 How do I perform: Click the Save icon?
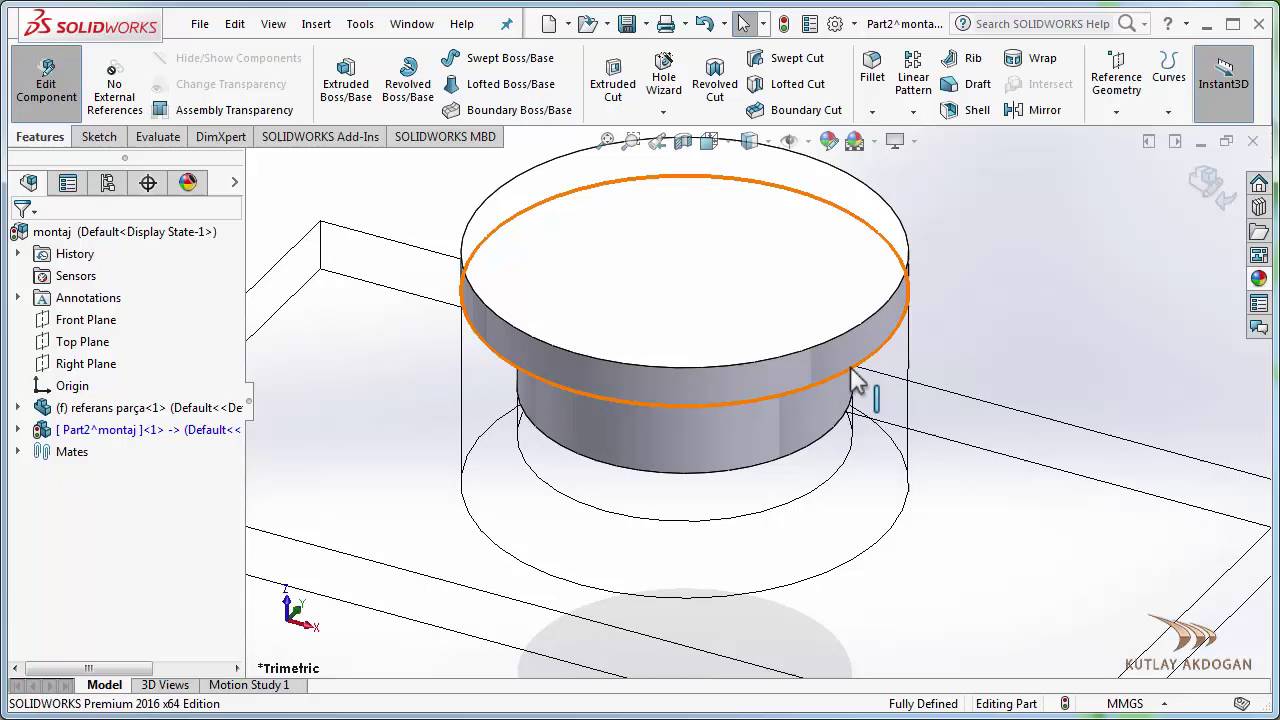(627, 24)
